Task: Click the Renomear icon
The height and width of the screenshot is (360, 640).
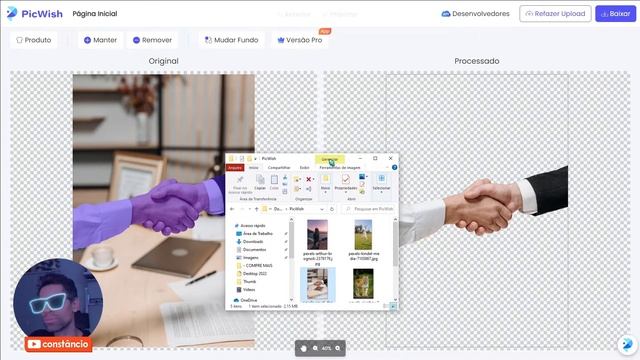Action: 309,189
